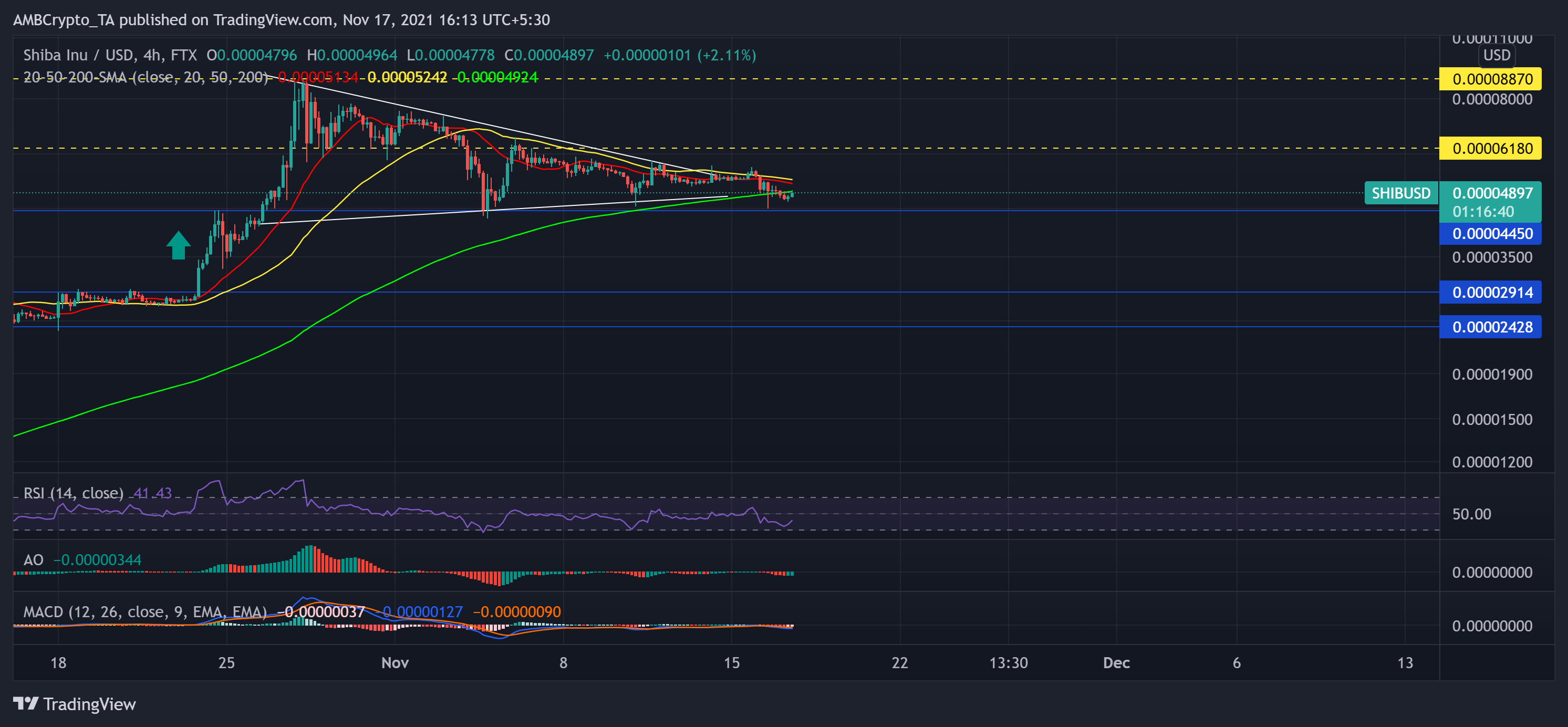The image size is (1568, 727).
Task: Select the 0.00004450 blue price label
Action: coord(1490,233)
